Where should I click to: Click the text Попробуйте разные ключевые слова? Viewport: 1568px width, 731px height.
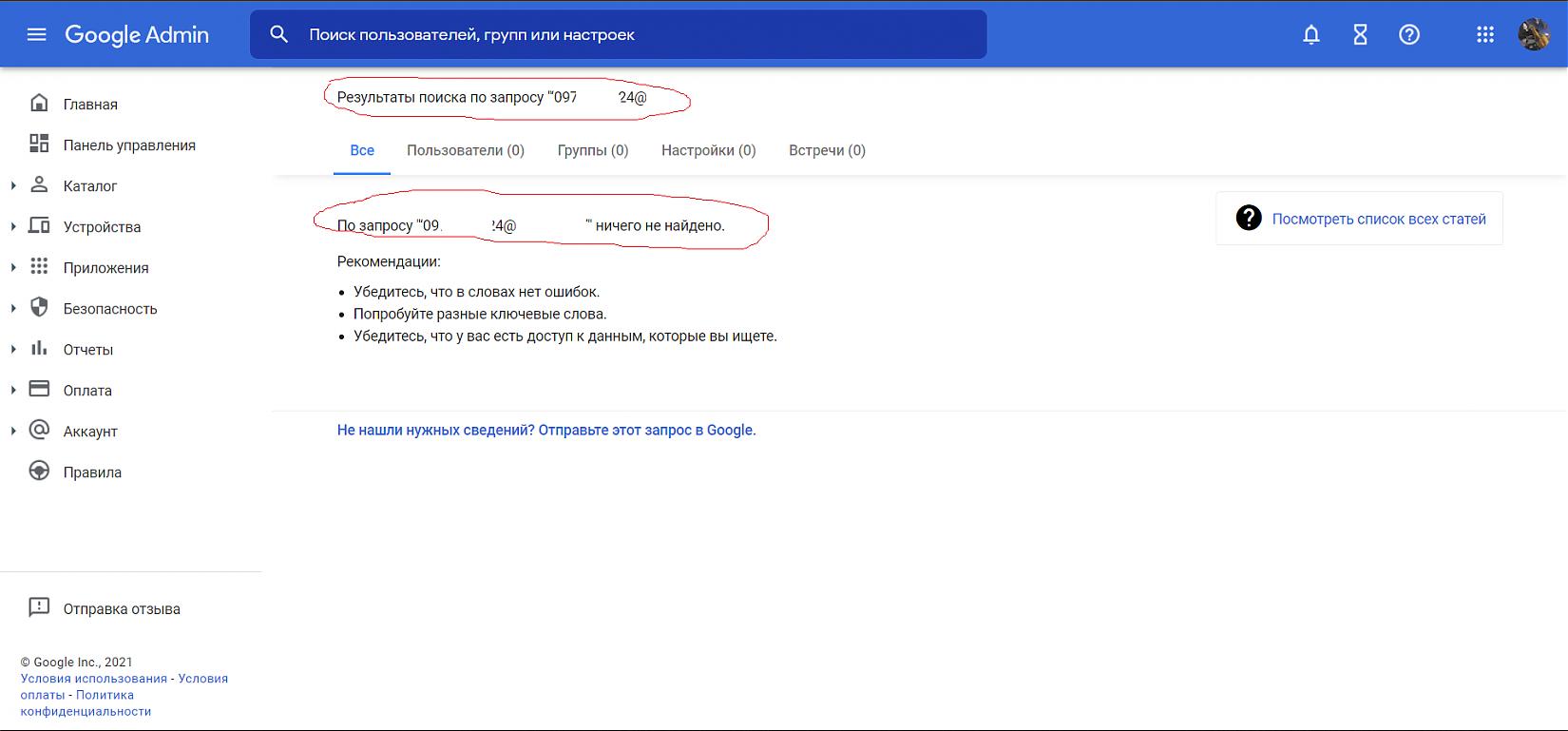(480, 314)
